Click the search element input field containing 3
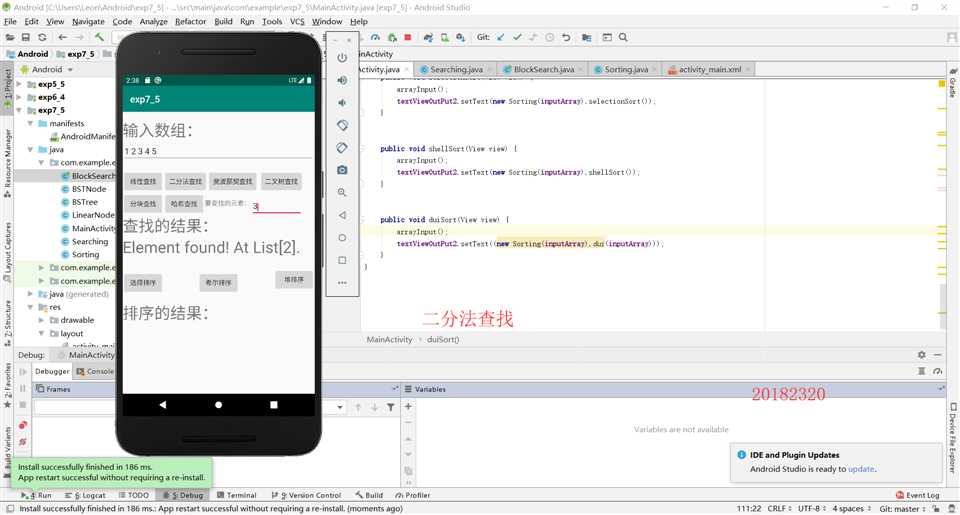The width and height of the screenshot is (960, 515). point(275,207)
